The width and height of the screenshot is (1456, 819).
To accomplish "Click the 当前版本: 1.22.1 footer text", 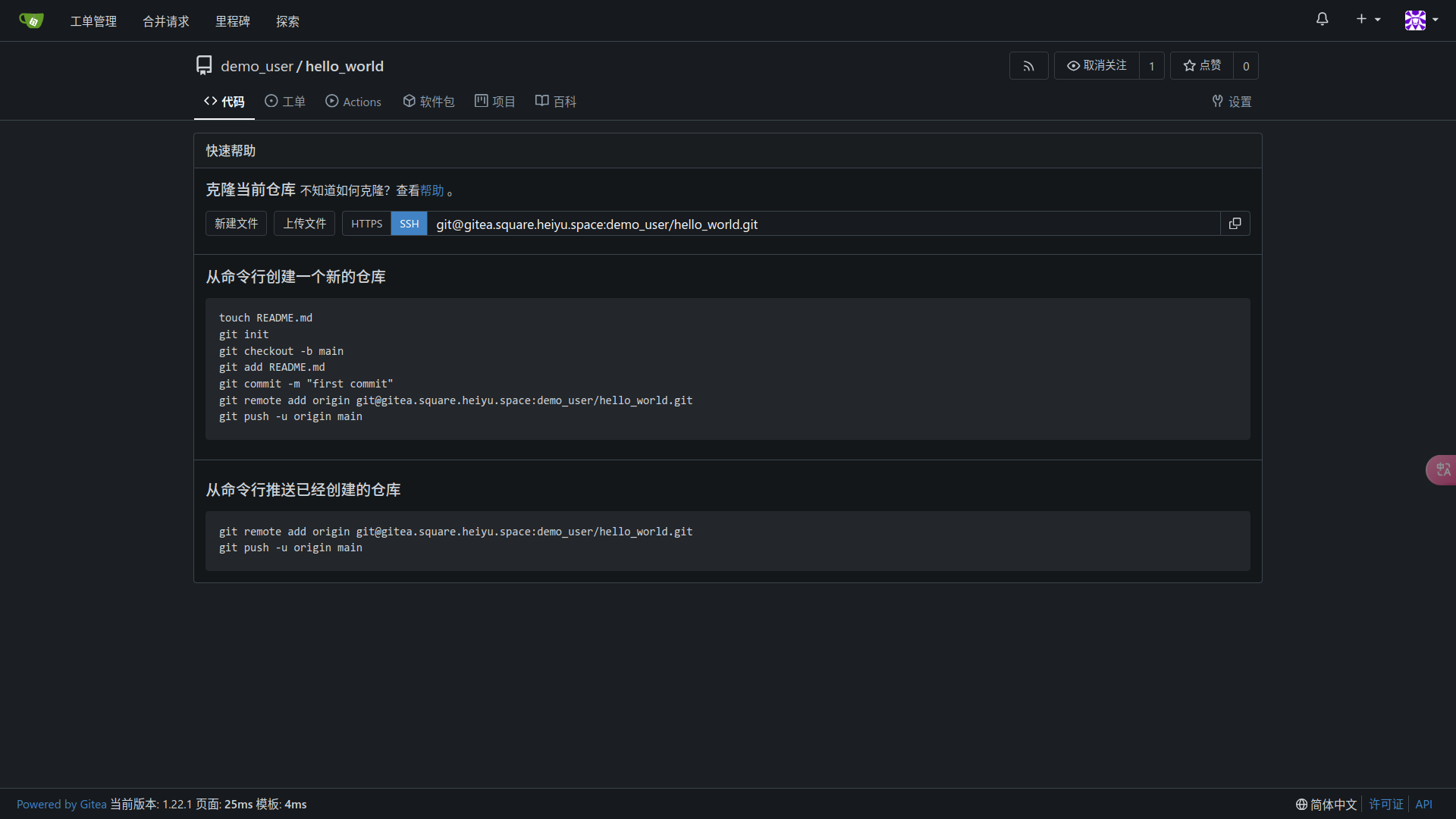I will pos(151,805).
